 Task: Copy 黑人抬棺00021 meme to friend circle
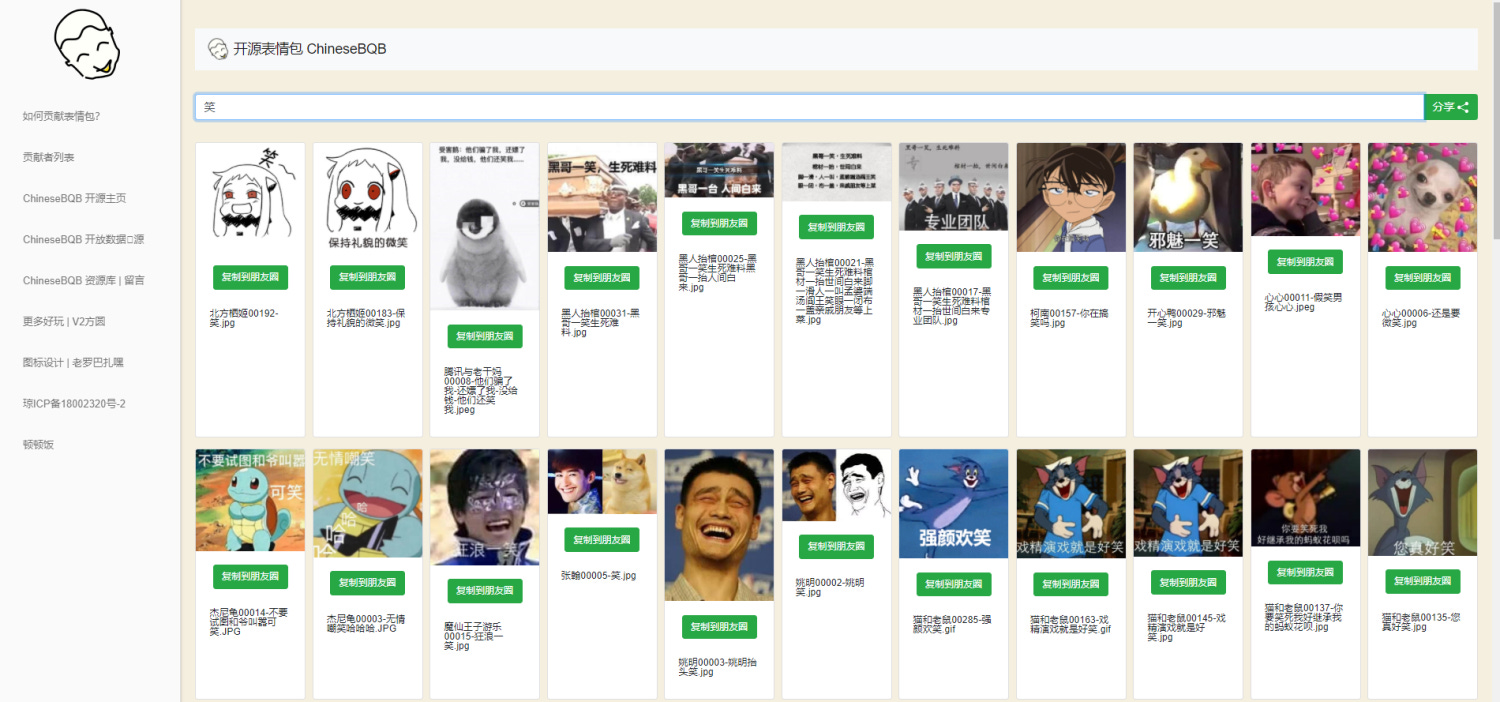click(x=836, y=226)
